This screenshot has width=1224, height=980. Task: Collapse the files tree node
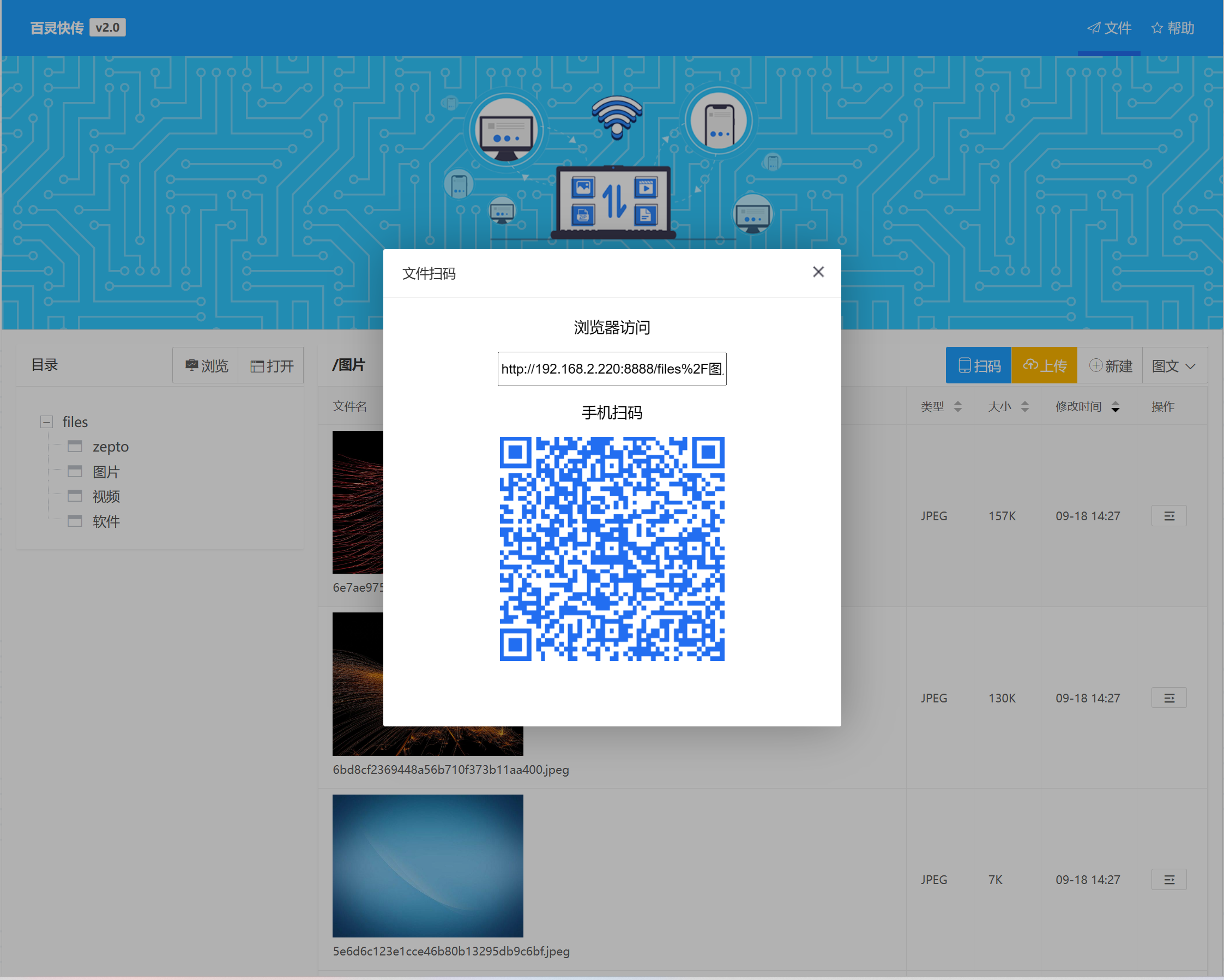pos(46,422)
